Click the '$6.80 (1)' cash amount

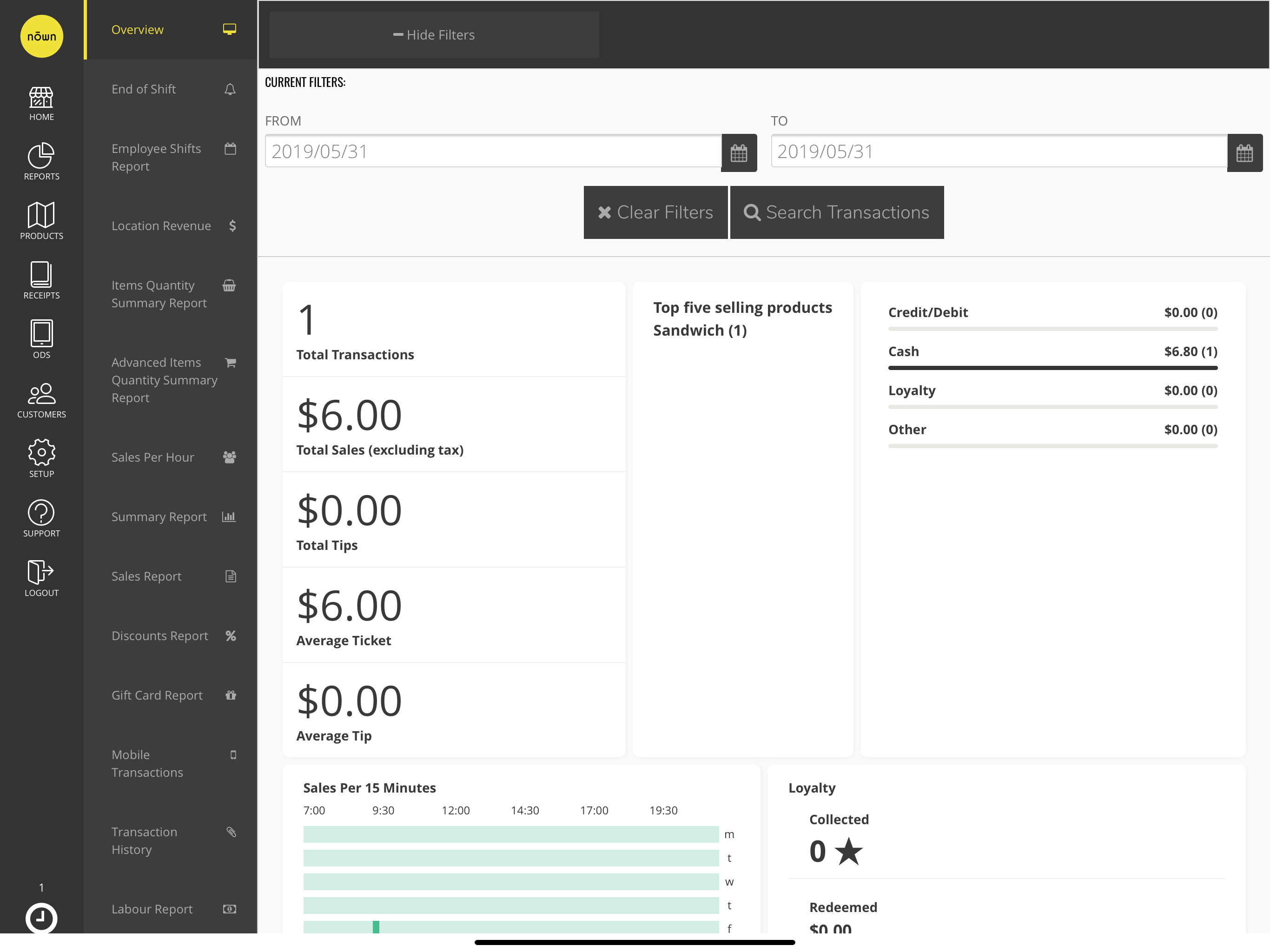coord(1191,351)
